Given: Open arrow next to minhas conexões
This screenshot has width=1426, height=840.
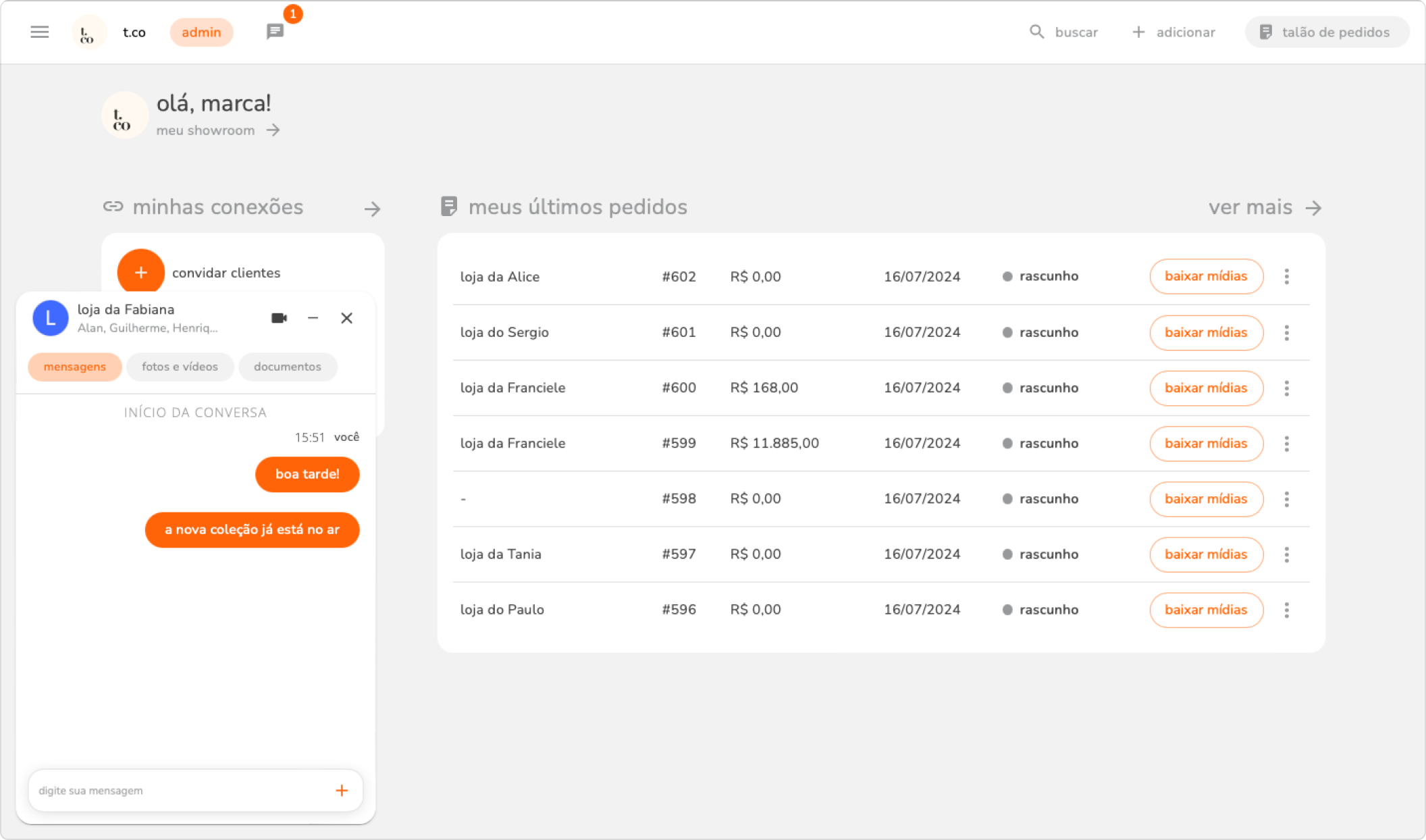Looking at the screenshot, I should pos(372,209).
